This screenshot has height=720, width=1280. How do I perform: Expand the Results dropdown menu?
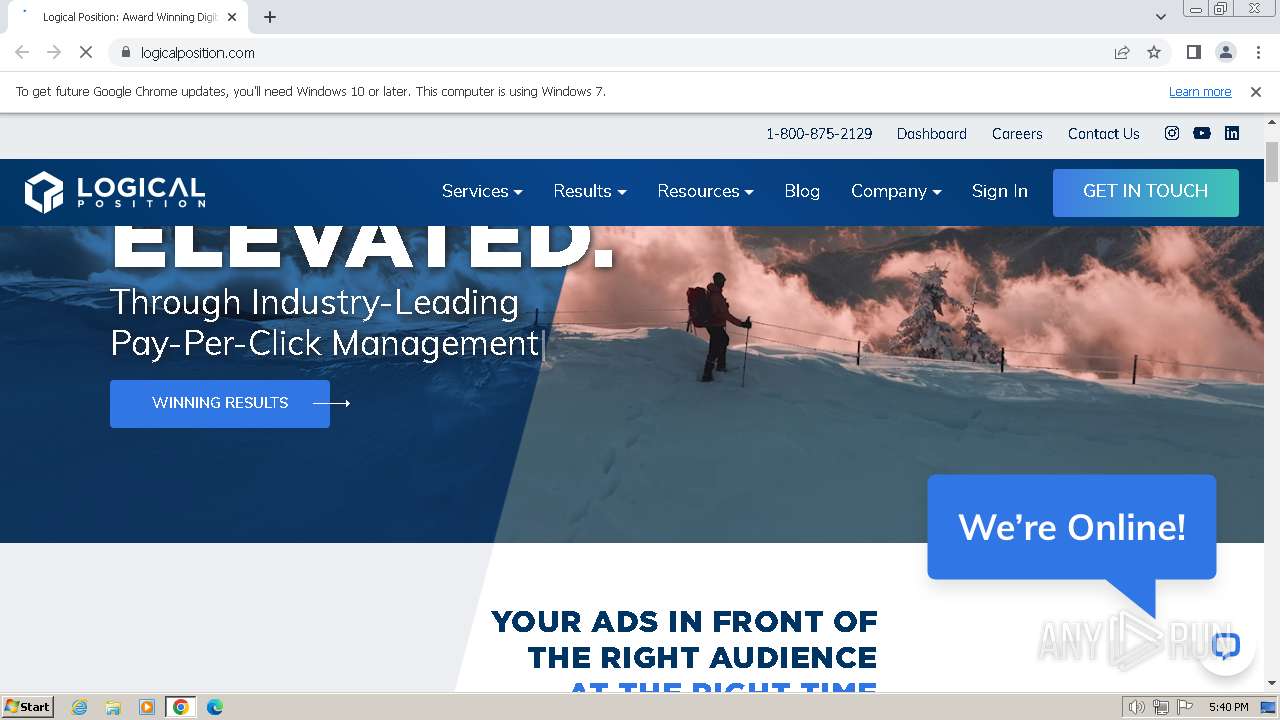[x=590, y=191]
